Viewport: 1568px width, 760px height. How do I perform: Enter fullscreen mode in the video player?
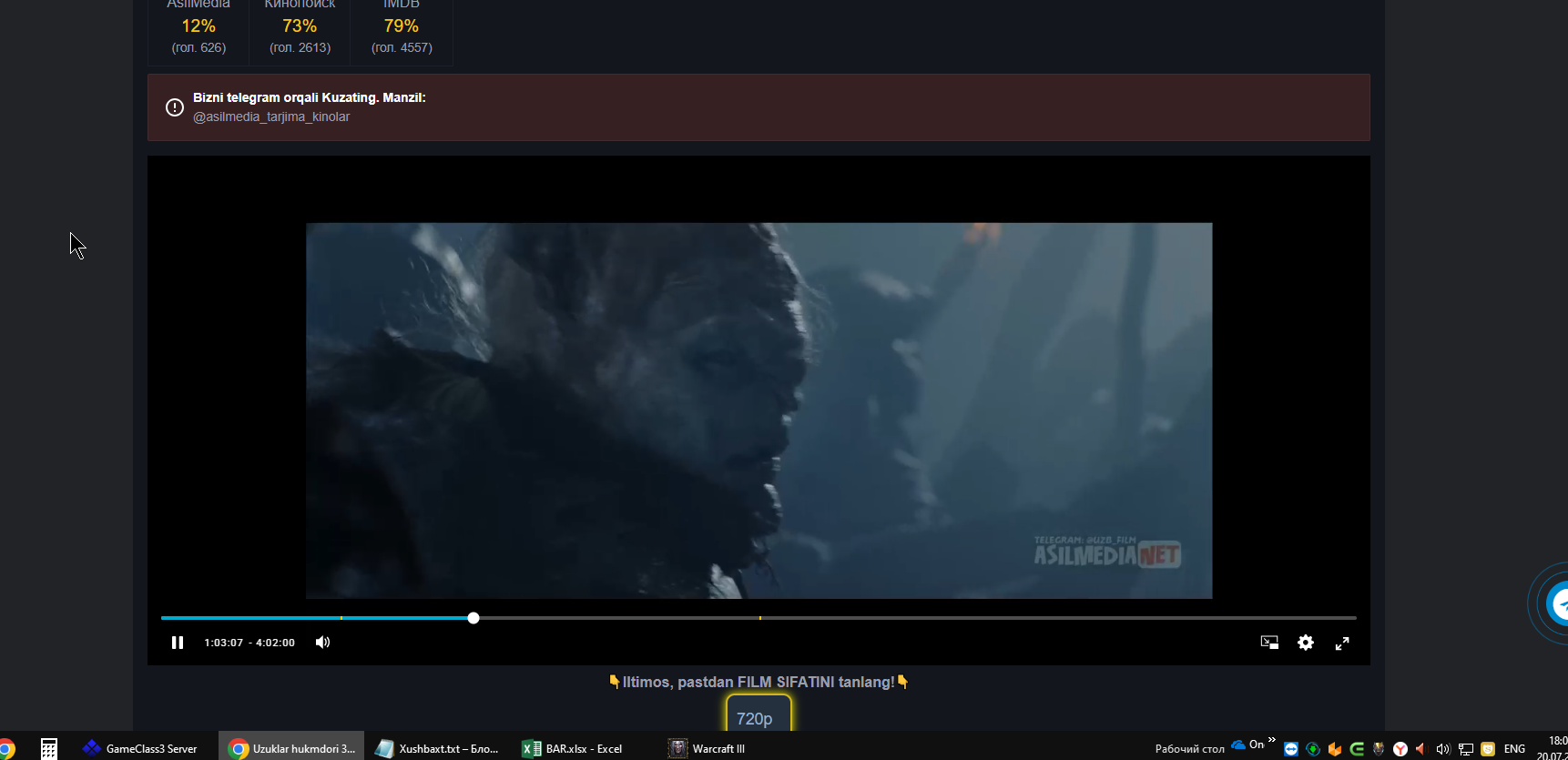pos(1342,643)
